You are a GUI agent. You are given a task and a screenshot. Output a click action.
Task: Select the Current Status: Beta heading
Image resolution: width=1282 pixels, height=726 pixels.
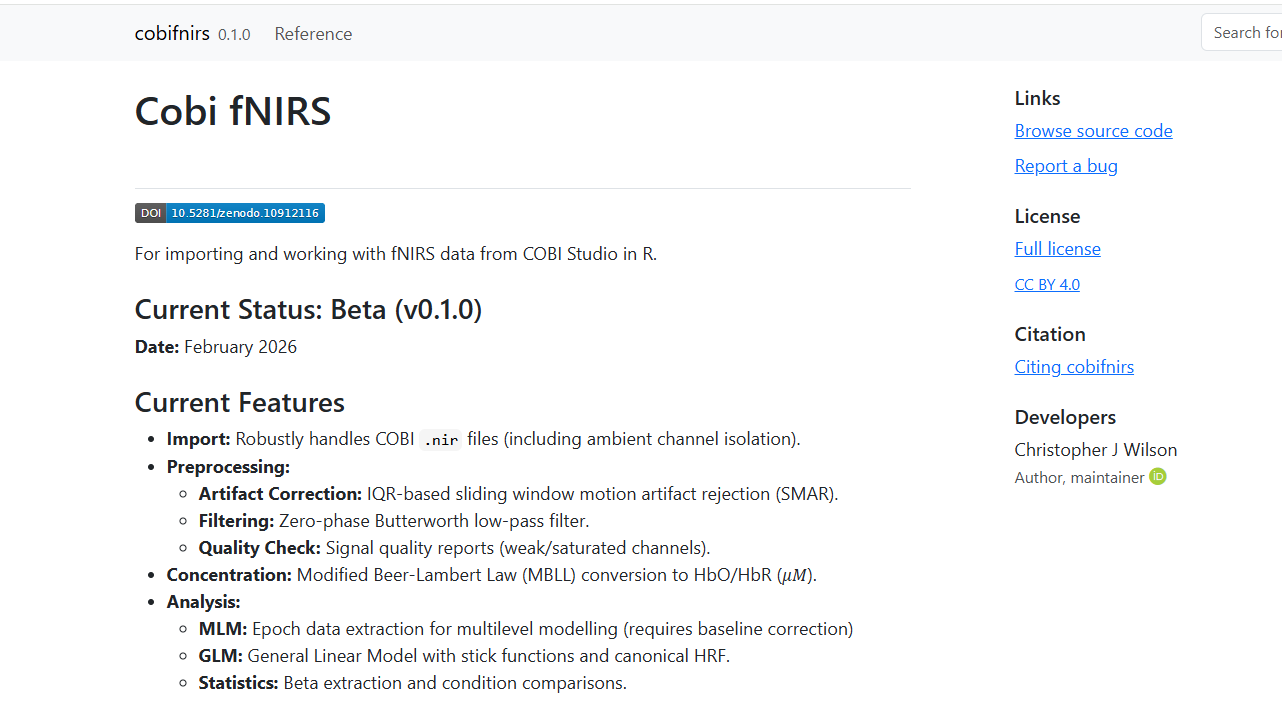pyautogui.click(x=308, y=310)
